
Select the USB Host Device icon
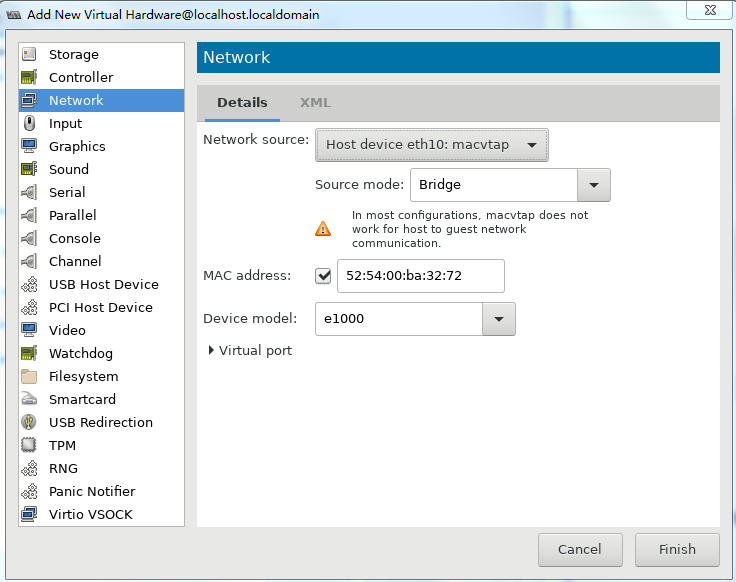click(29, 284)
